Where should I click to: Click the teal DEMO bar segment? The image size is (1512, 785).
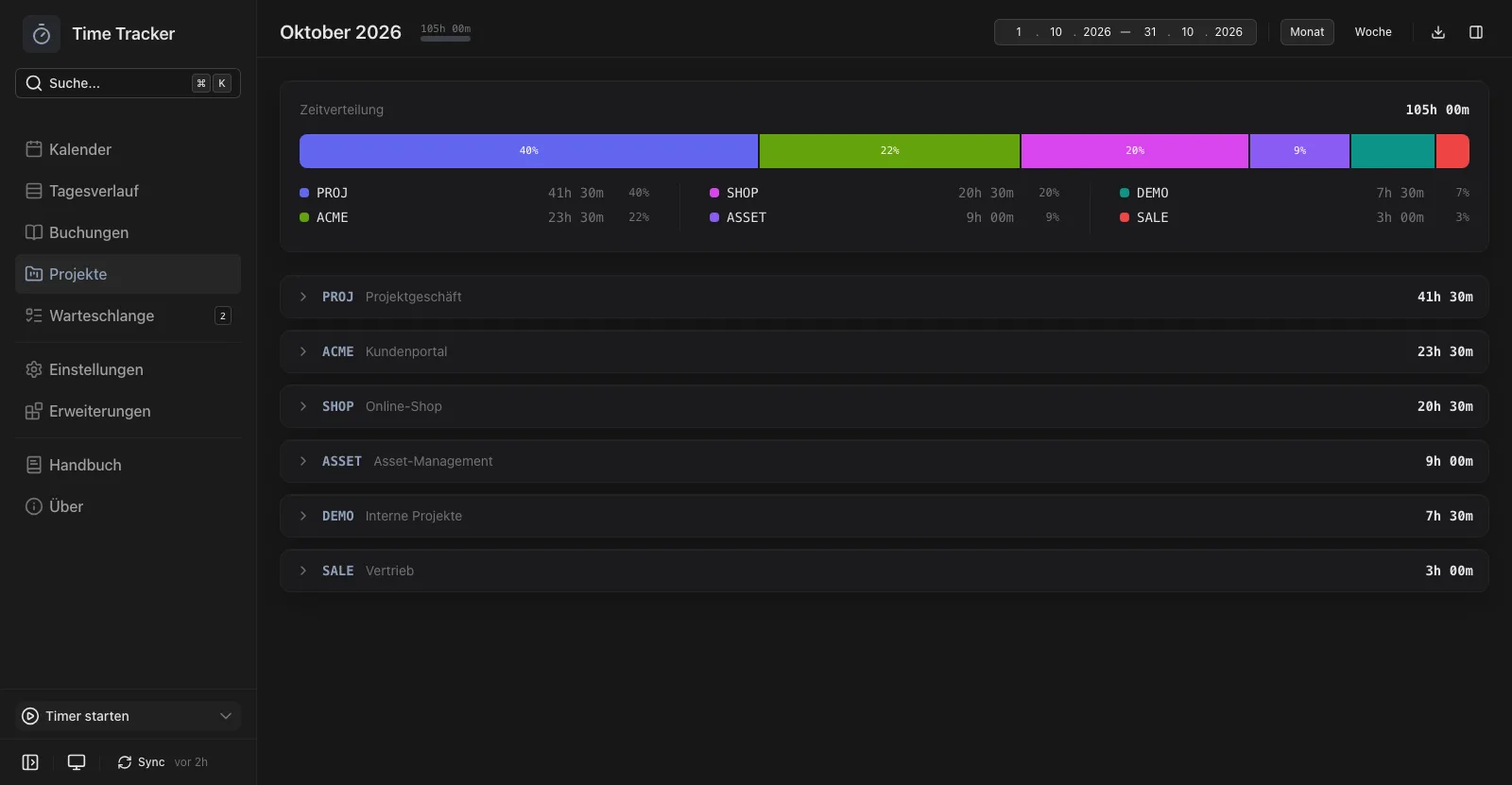pyautogui.click(x=1393, y=151)
